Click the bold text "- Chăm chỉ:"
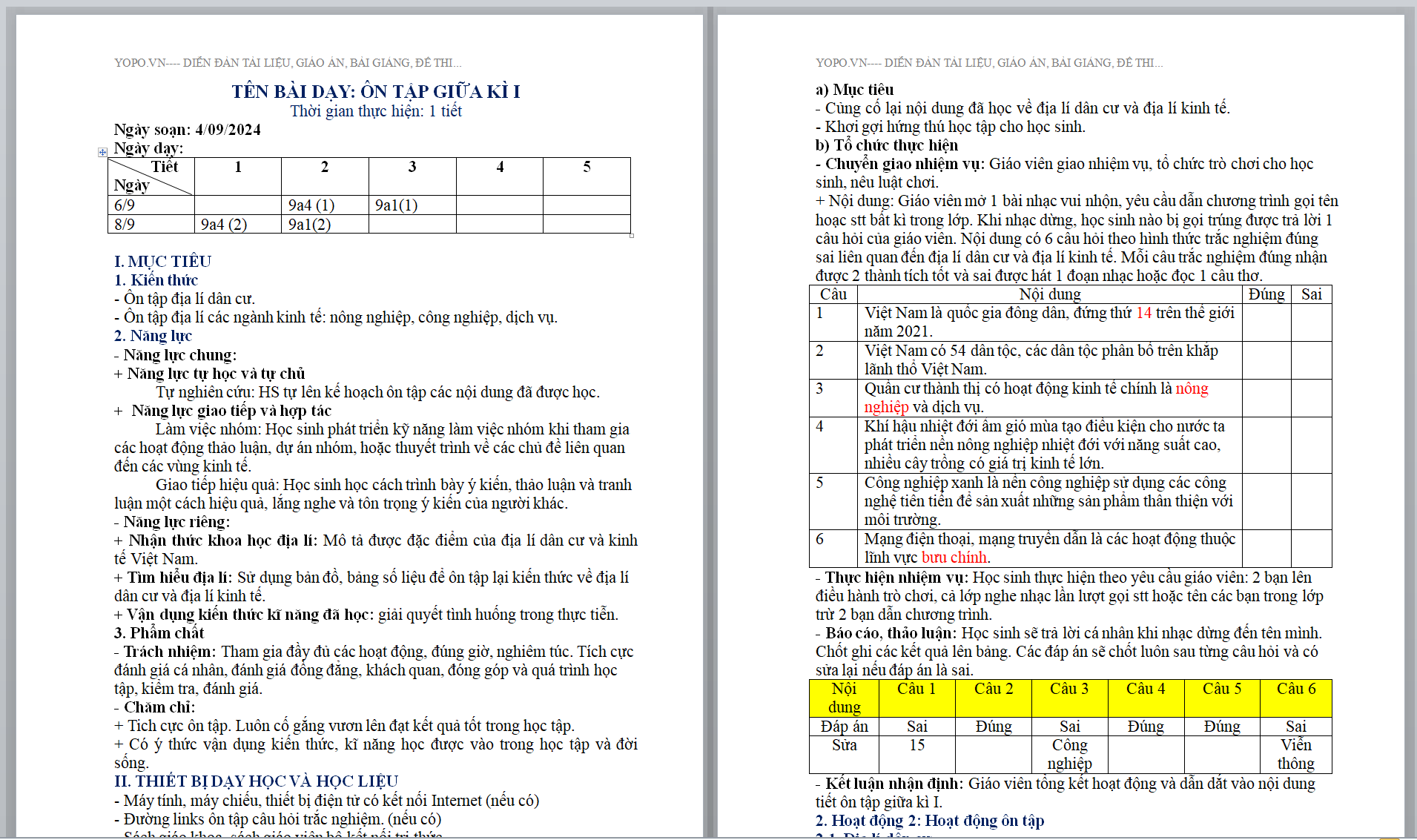The height and width of the screenshot is (840, 1417). pos(154,707)
